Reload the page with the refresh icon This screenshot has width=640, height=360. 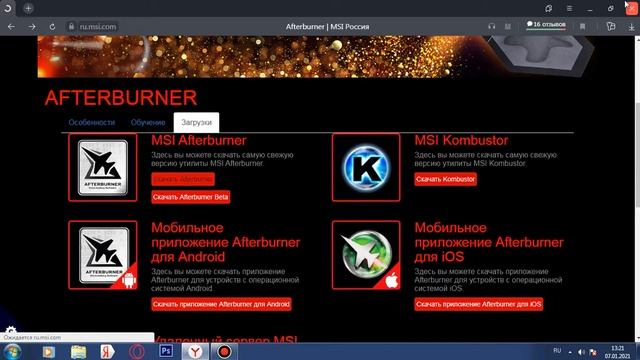[52, 27]
